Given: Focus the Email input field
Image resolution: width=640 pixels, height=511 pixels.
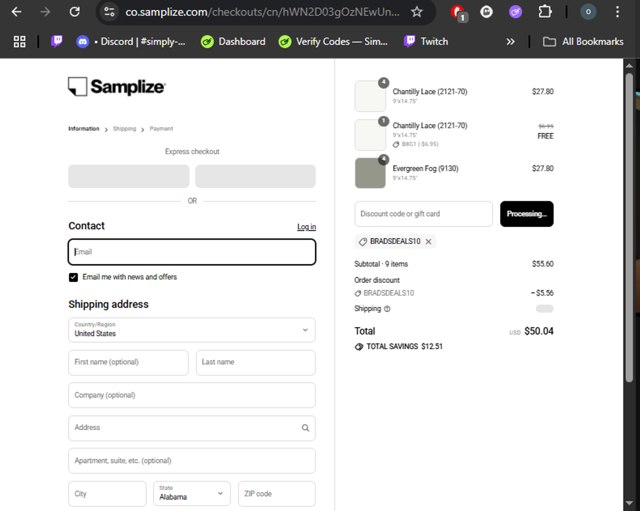Looking at the screenshot, I should coord(192,252).
